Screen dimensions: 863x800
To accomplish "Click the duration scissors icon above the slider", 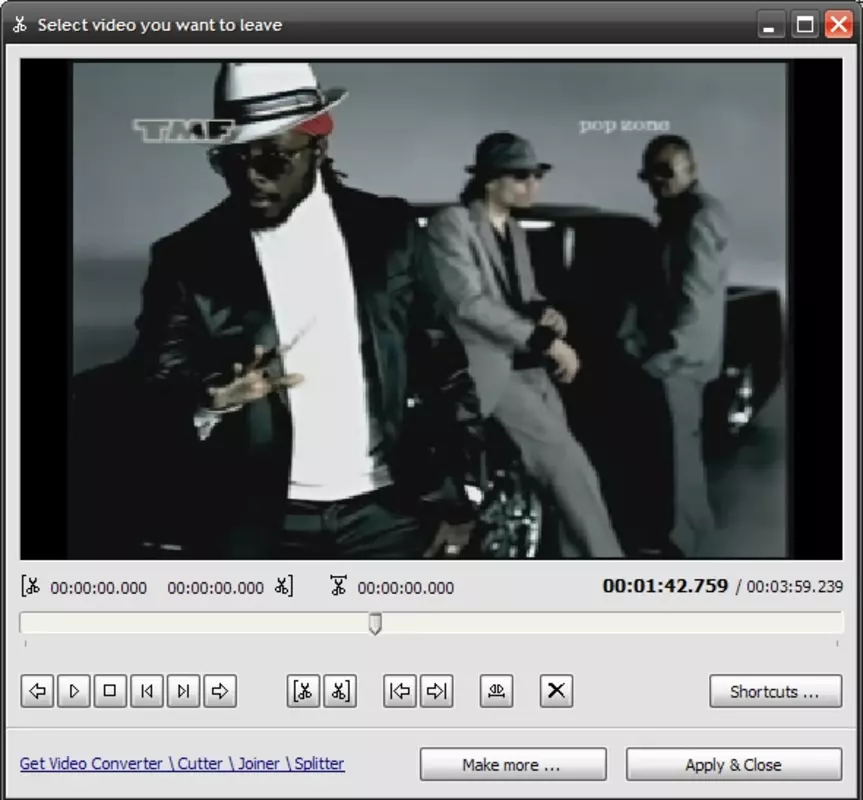I will point(338,585).
